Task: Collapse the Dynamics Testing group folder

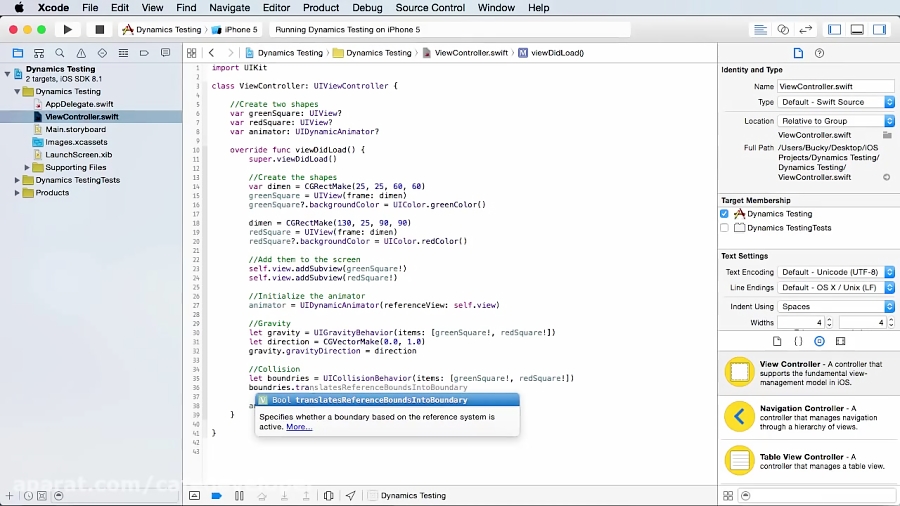Action: 17,91
